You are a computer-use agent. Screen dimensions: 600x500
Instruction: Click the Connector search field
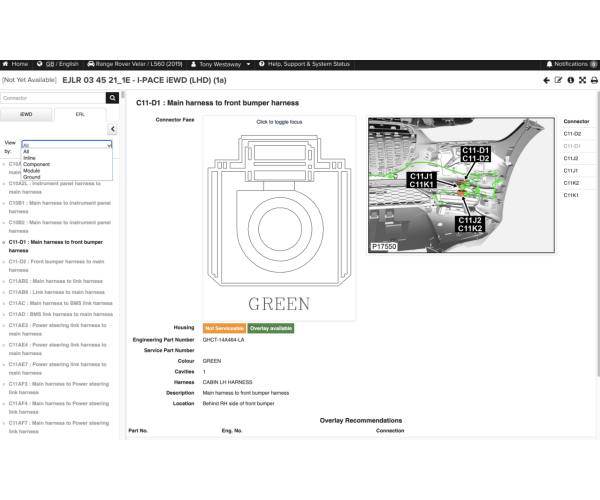pyautogui.click(x=53, y=98)
